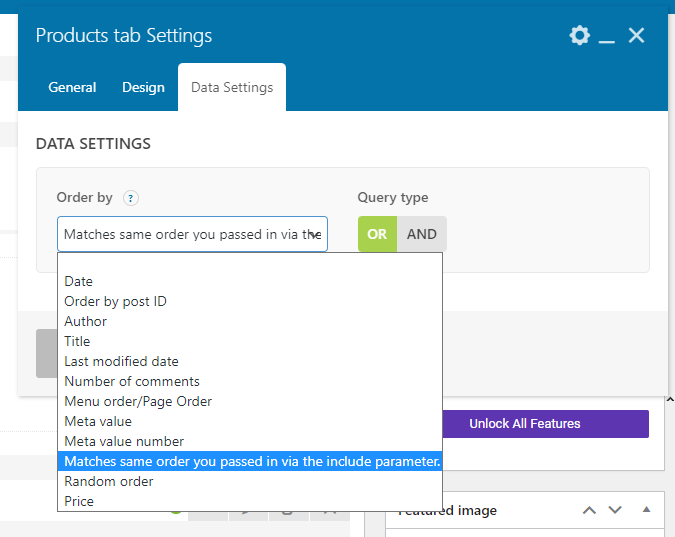Viewport: 675px width, 537px height.
Task: Open the Data Settings tab
Action: [x=232, y=87]
